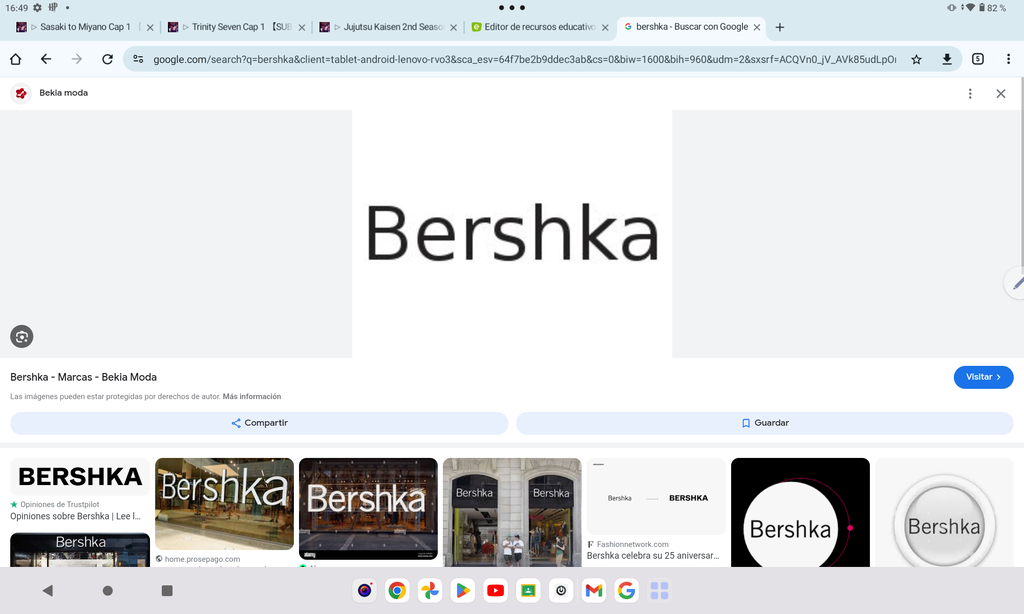Switch to Jujutsu Kaisen 2nd Season tab
The height and width of the screenshot is (614, 1024).
click(x=381, y=27)
